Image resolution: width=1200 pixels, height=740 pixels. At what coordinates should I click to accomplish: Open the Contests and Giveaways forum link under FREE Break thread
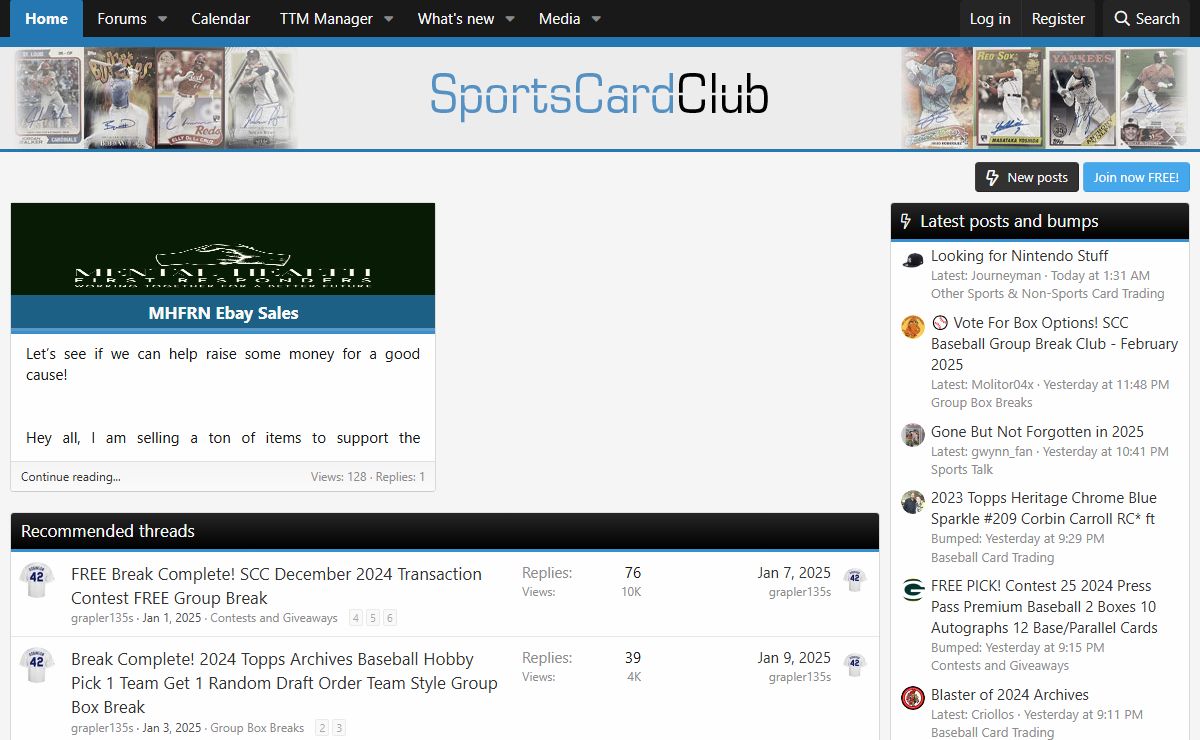tap(274, 618)
